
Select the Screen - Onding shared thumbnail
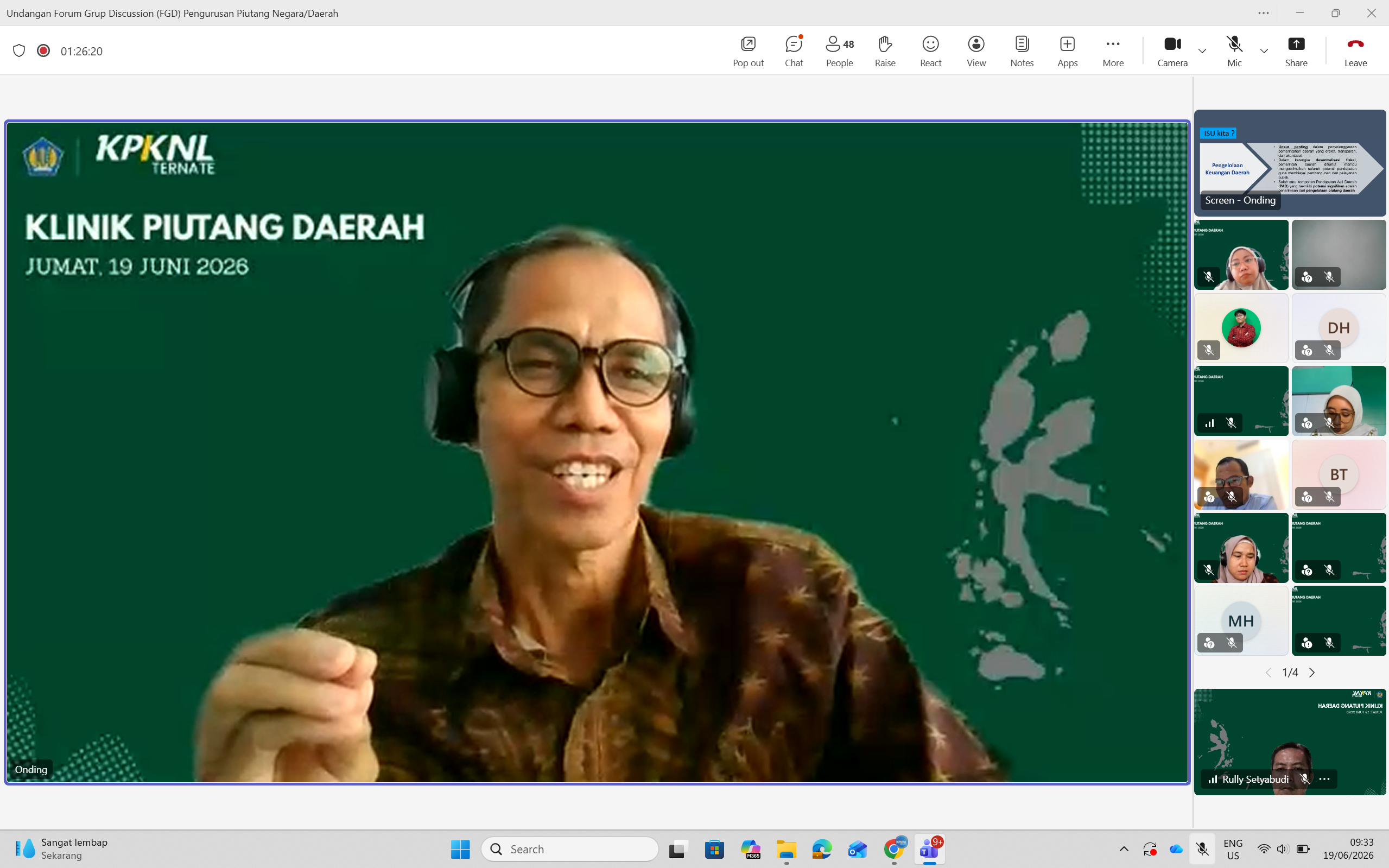pos(1290,163)
